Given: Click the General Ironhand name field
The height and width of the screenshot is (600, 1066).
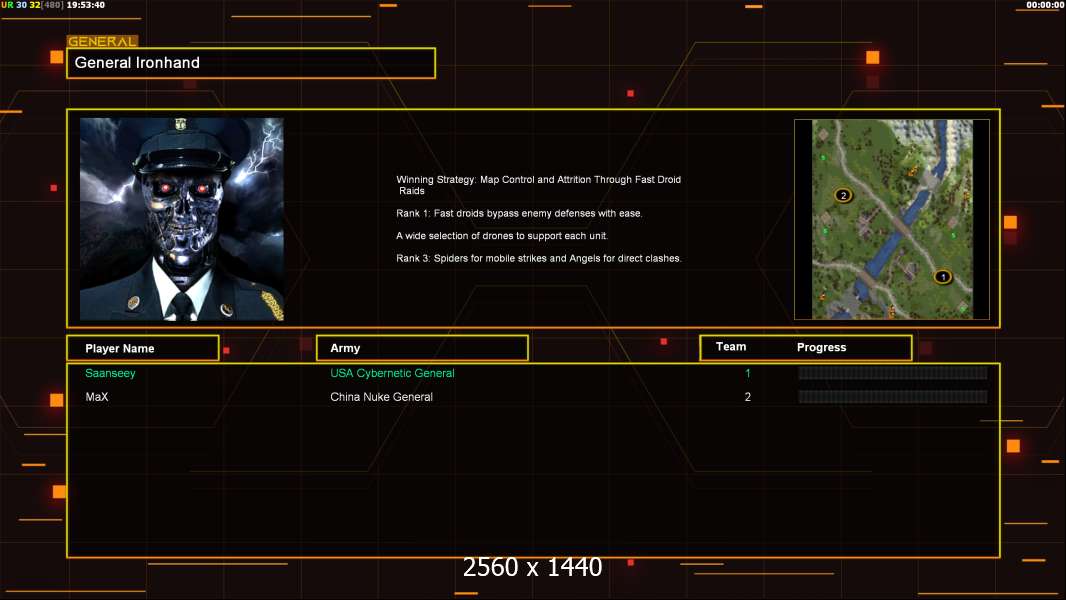Looking at the screenshot, I should coord(251,63).
